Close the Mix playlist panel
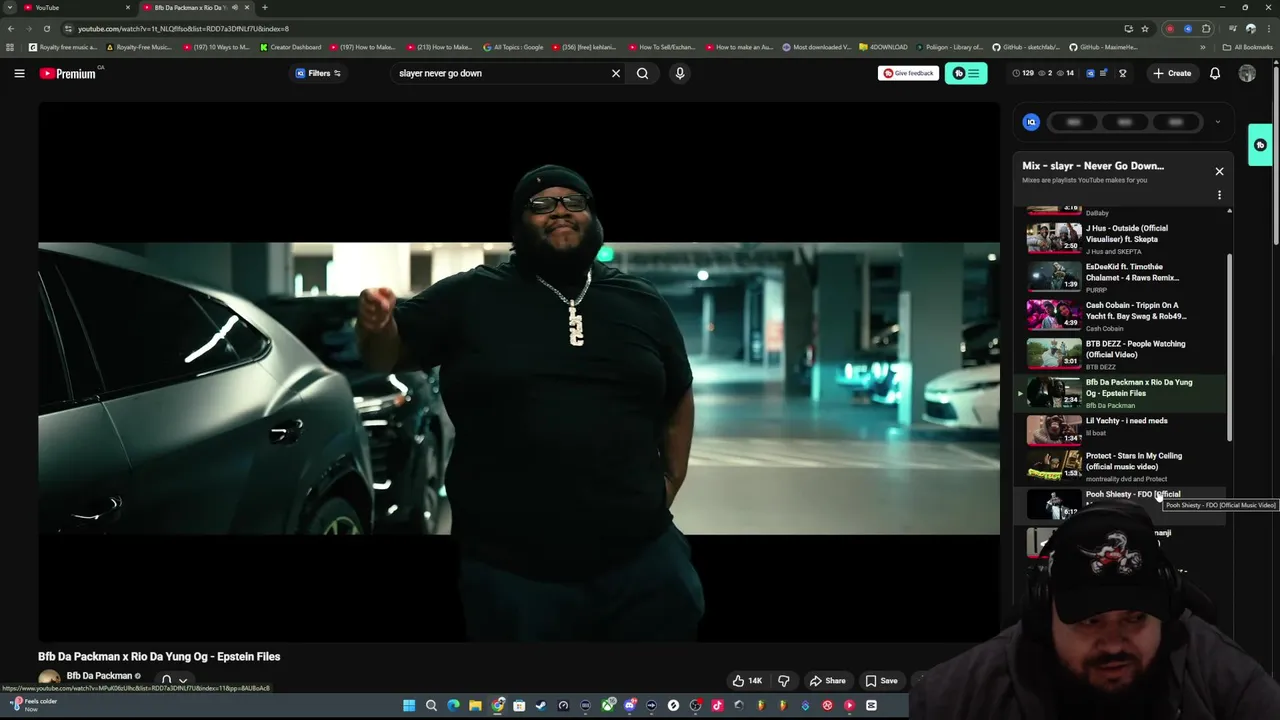The height and width of the screenshot is (720, 1280). (1219, 171)
